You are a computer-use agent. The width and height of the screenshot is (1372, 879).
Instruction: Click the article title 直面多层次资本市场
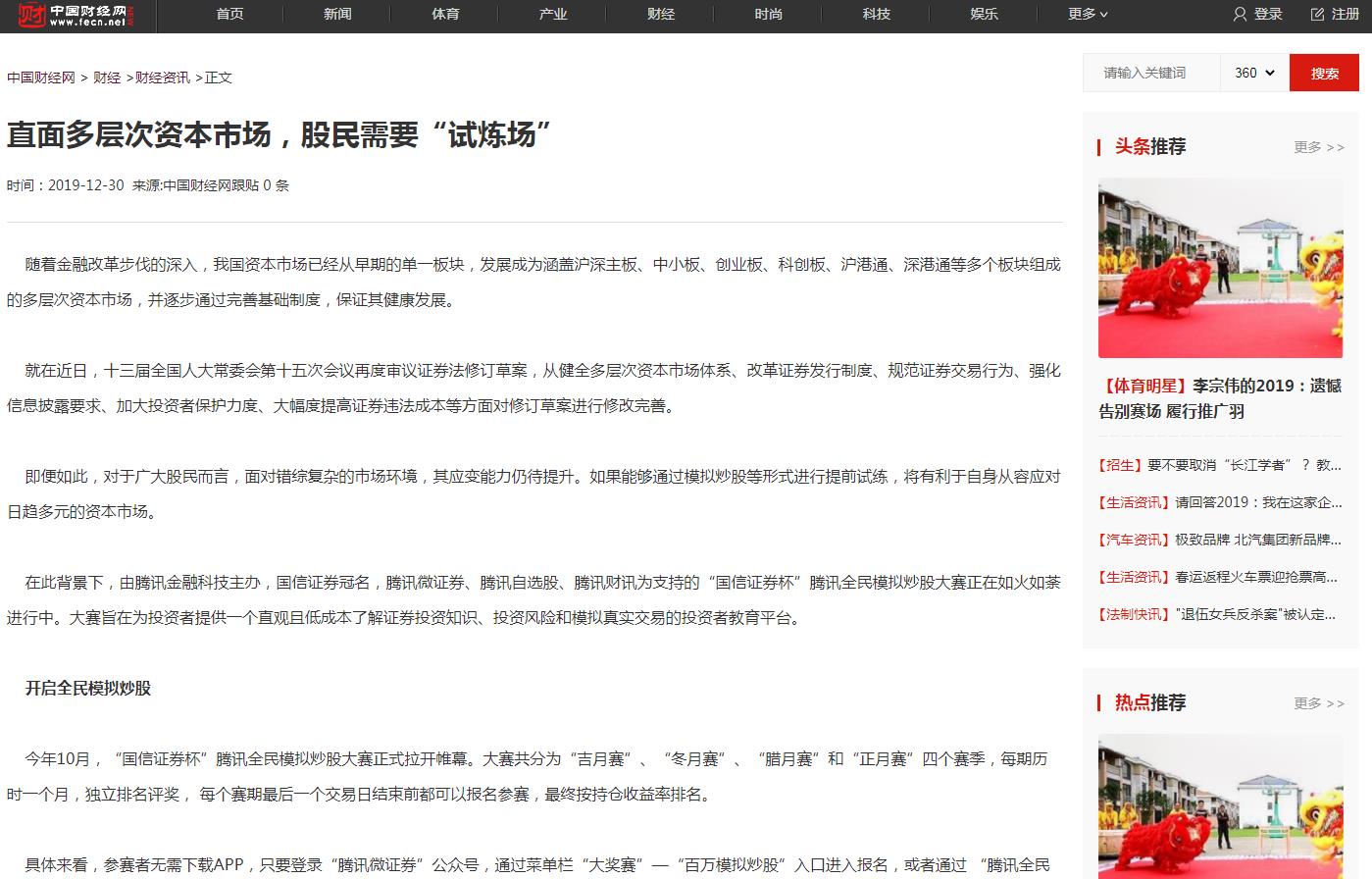[279, 134]
